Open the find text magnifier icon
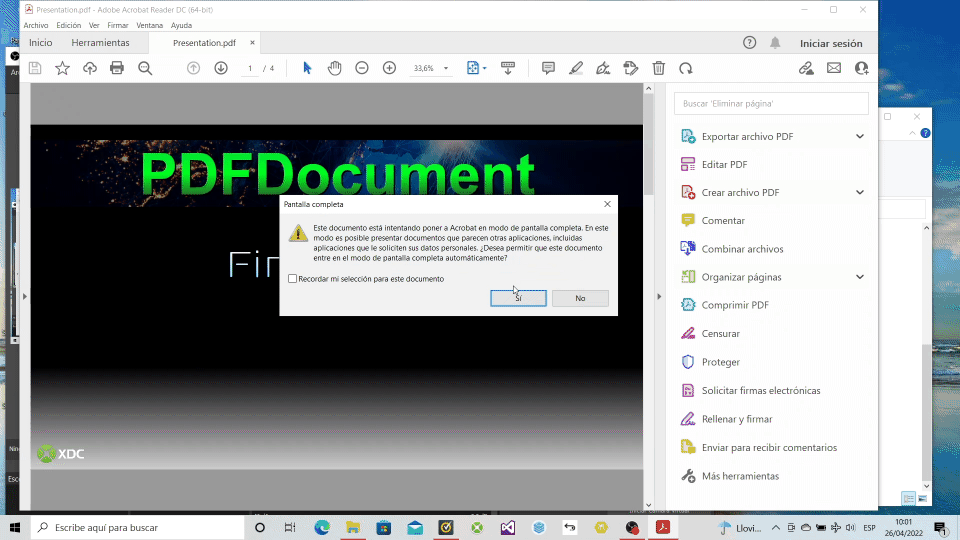The width and height of the screenshot is (960, 540). (x=145, y=68)
